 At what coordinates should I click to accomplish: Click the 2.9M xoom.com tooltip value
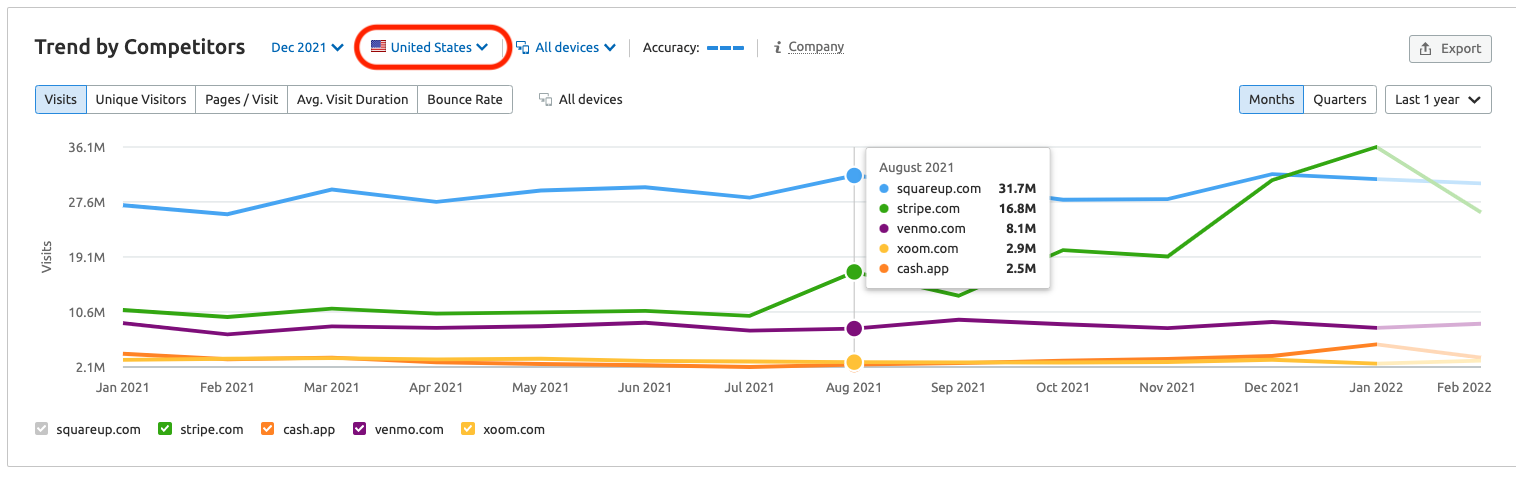tap(1021, 248)
